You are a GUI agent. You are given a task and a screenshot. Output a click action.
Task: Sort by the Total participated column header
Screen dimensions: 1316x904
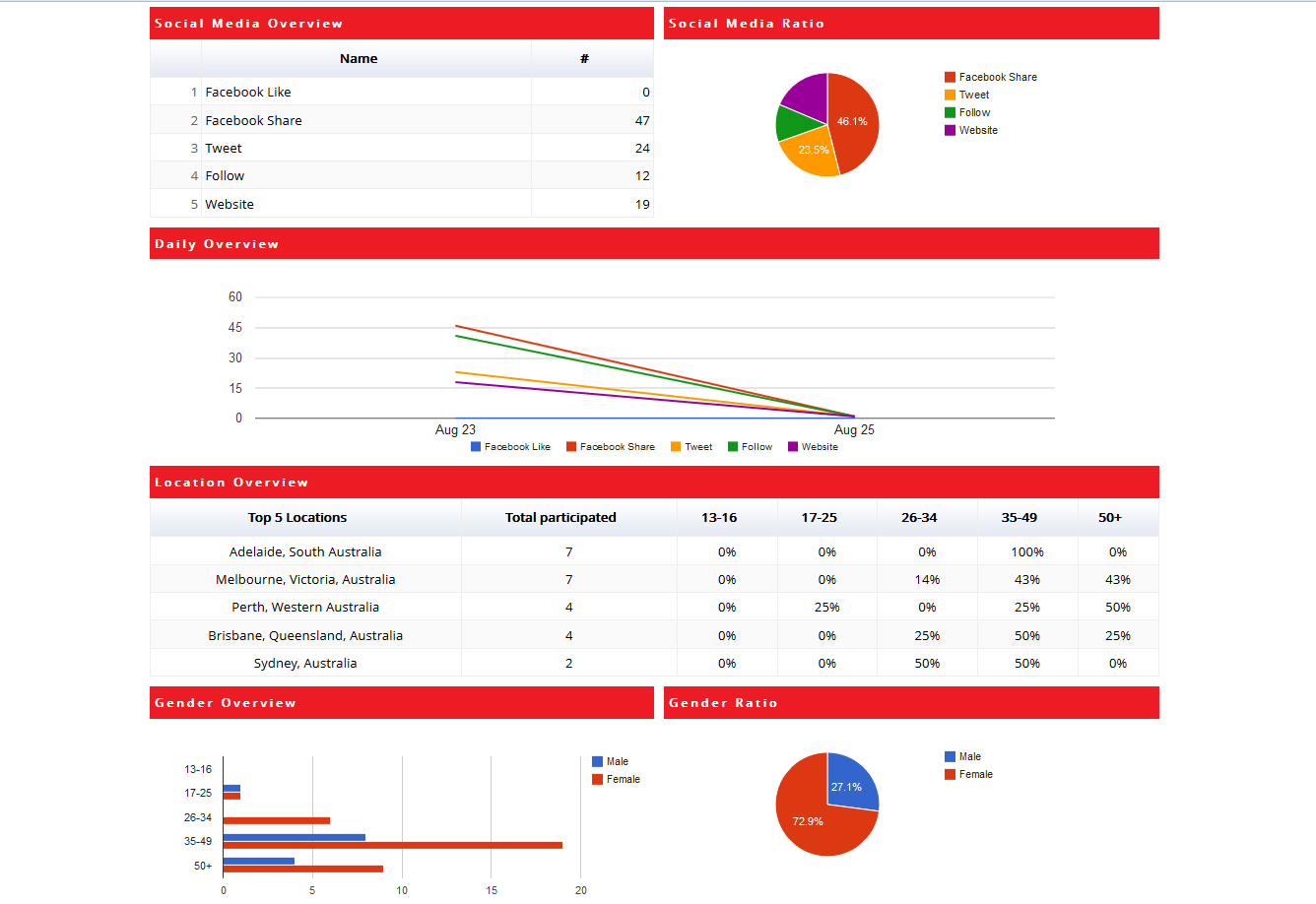click(x=560, y=518)
